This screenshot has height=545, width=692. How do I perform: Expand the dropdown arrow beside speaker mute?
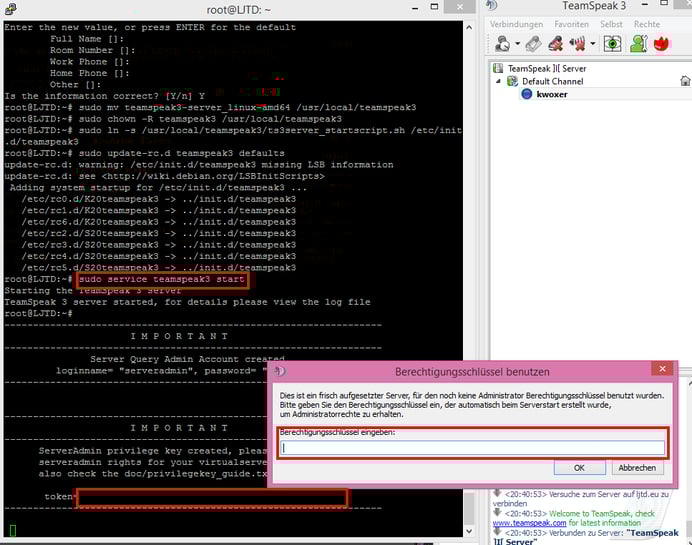click(592, 45)
